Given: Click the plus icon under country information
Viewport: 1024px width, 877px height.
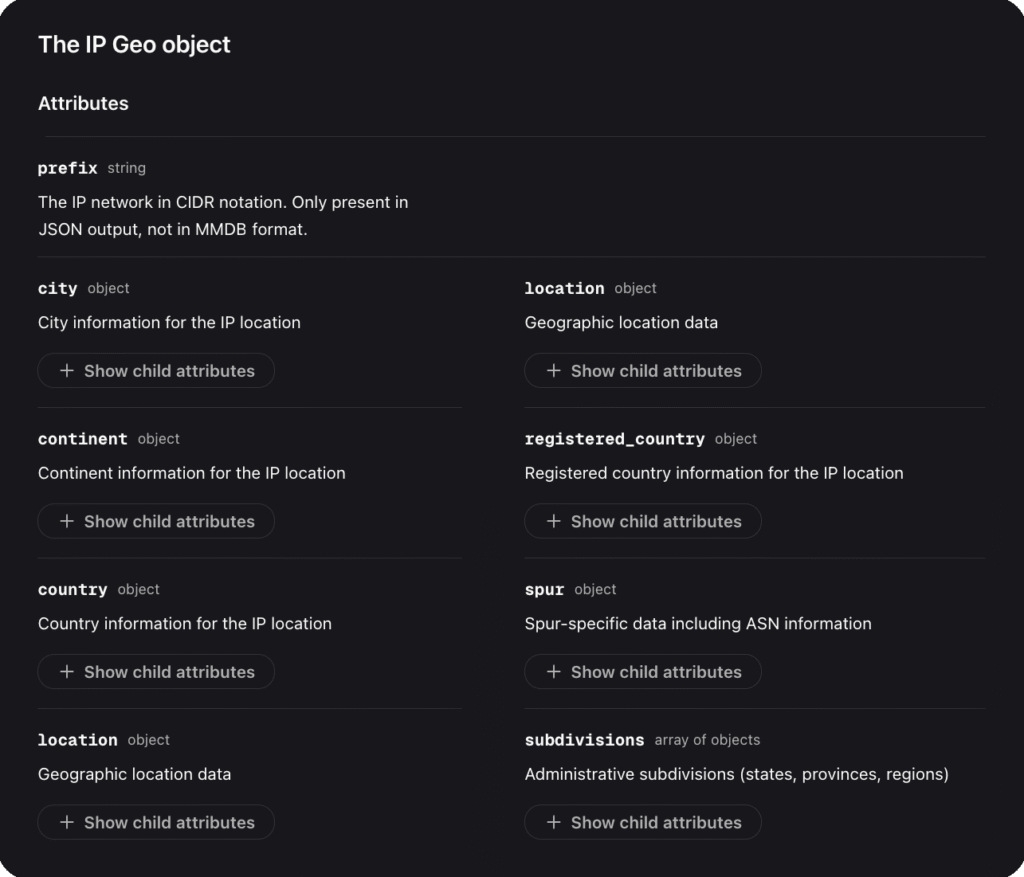Looking at the screenshot, I should 67,672.
